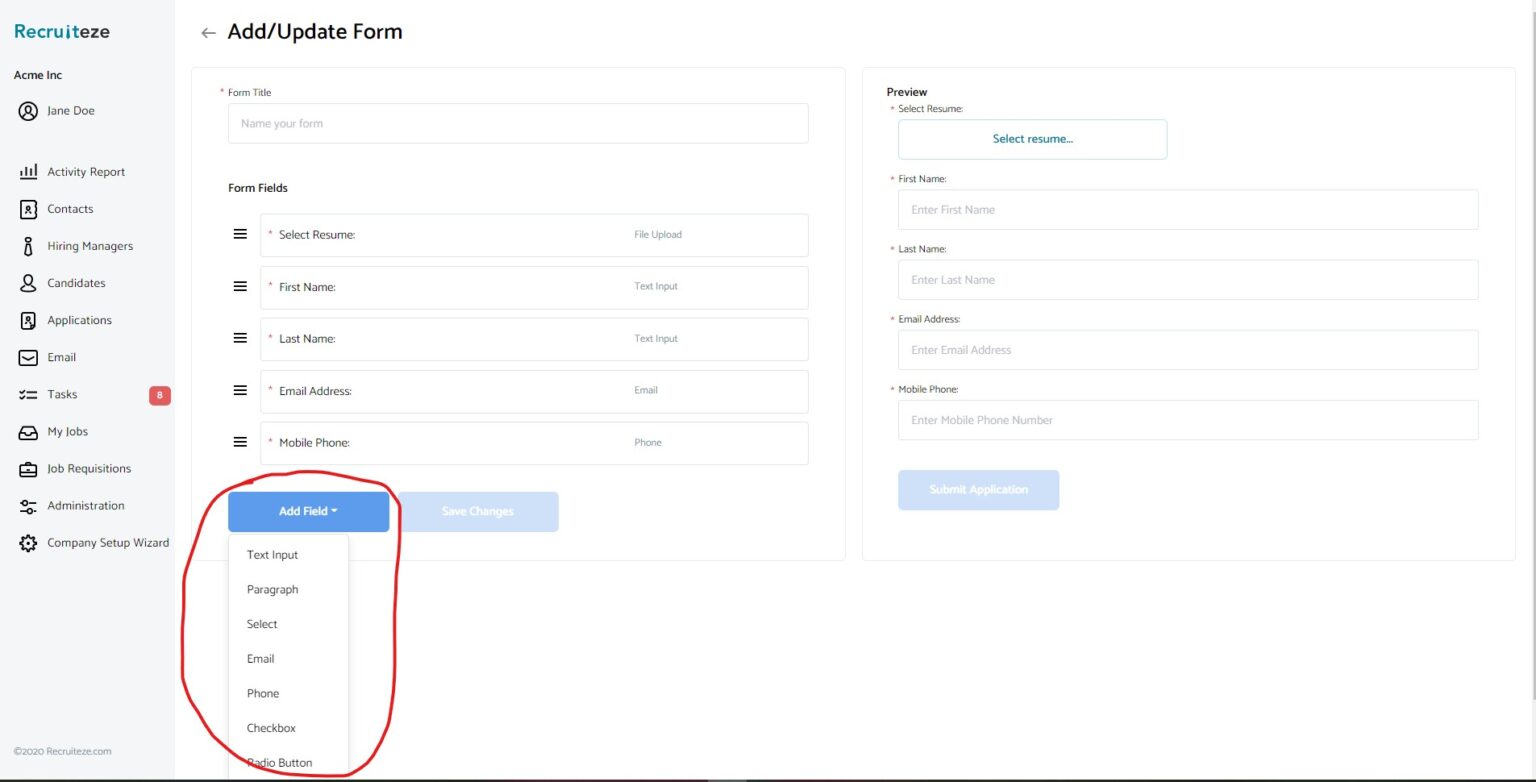Open the Administration panel
The height and width of the screenshot is (782, 1536).
pyautogui.click(x=85, y=505)
